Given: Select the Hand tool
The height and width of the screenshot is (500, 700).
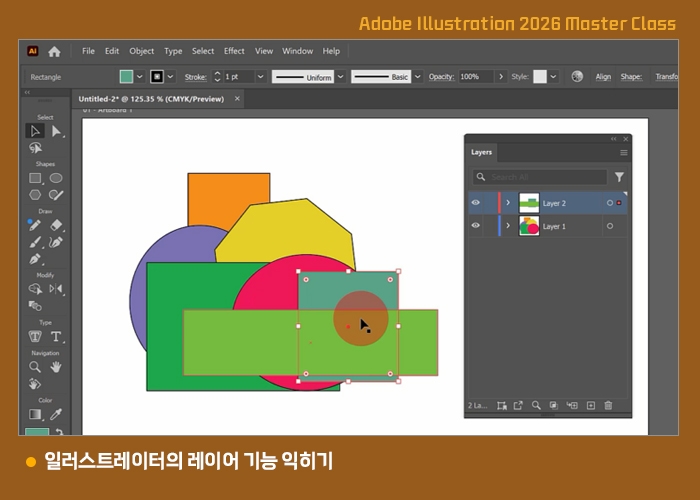Looking at the screenshot, I should tap(56, 367).
